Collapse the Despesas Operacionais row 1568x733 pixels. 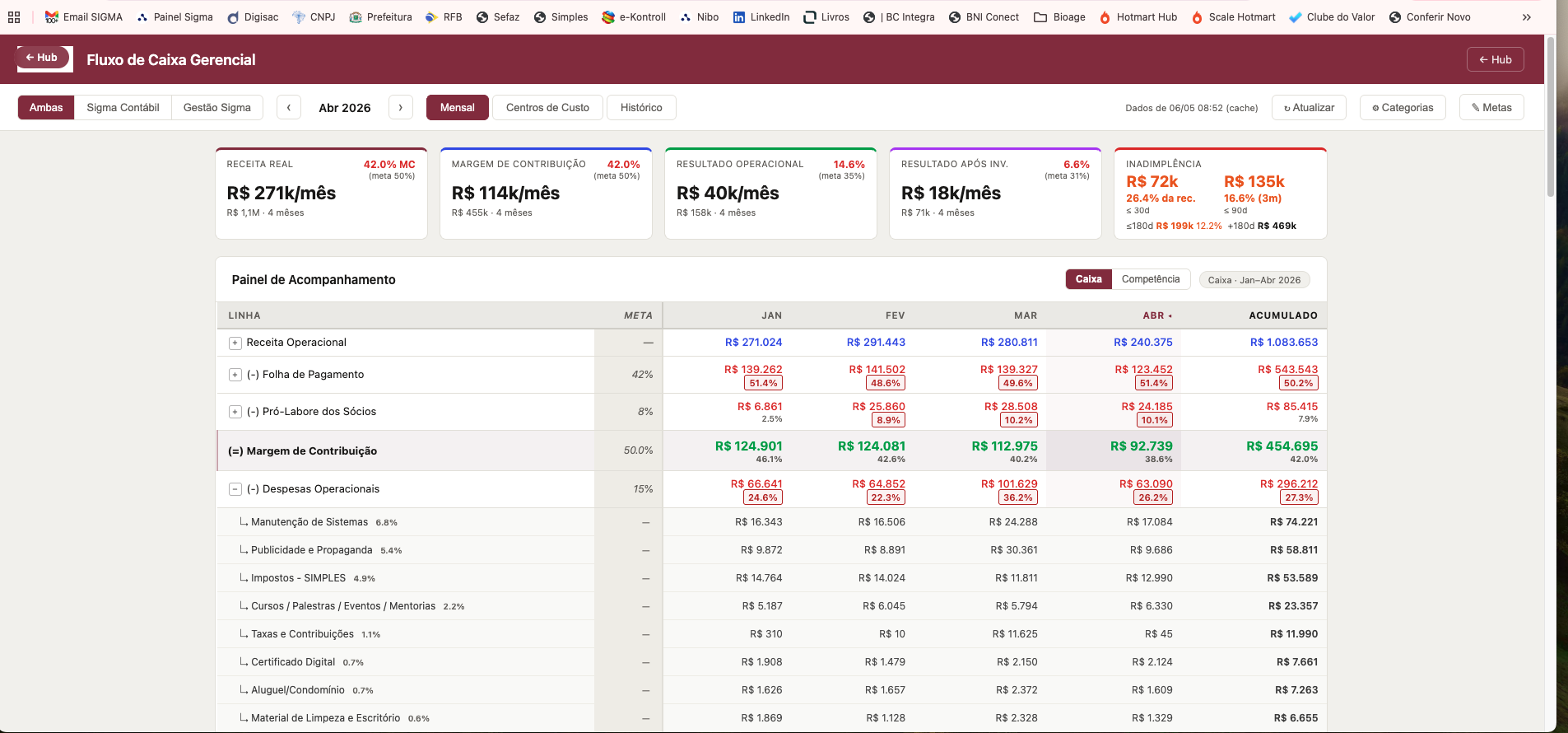coord(235,489)
